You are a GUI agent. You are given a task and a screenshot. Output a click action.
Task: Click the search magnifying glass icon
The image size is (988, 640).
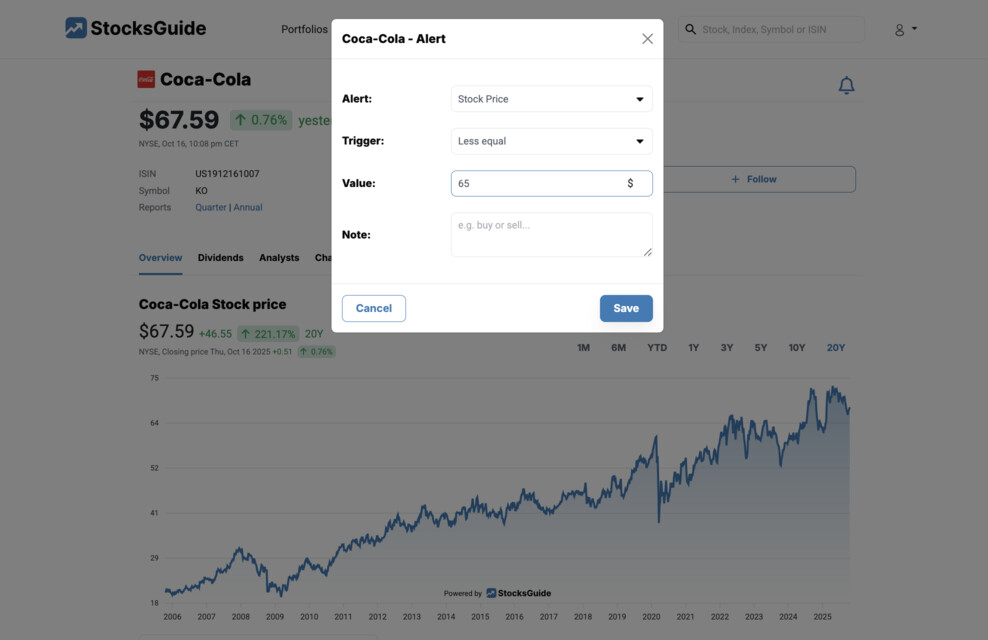(691, 29)
